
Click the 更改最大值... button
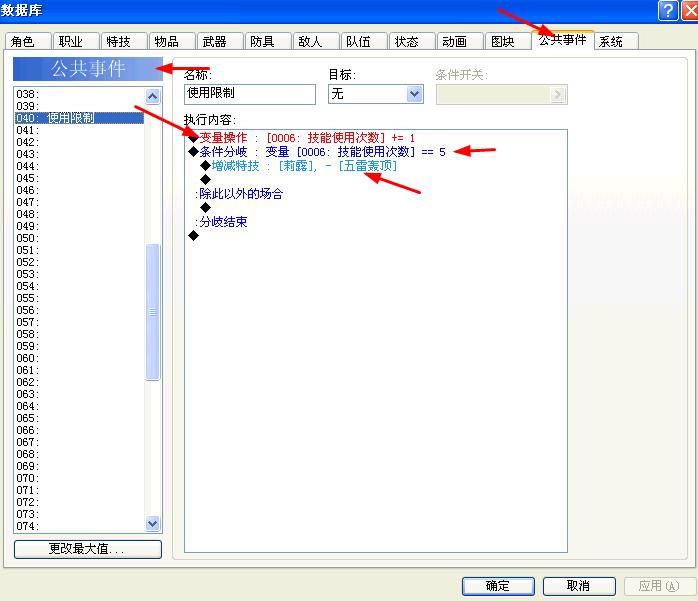point(88,549)
